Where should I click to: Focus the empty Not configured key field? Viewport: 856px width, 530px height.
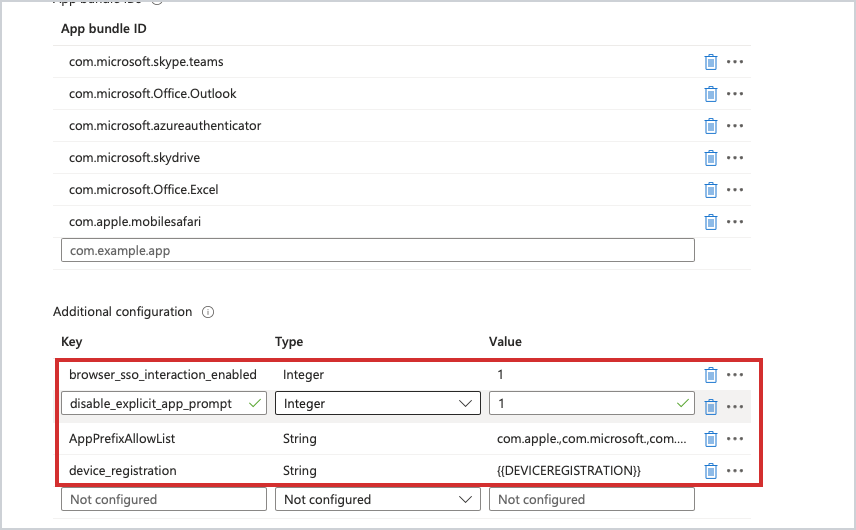point(164,499)
